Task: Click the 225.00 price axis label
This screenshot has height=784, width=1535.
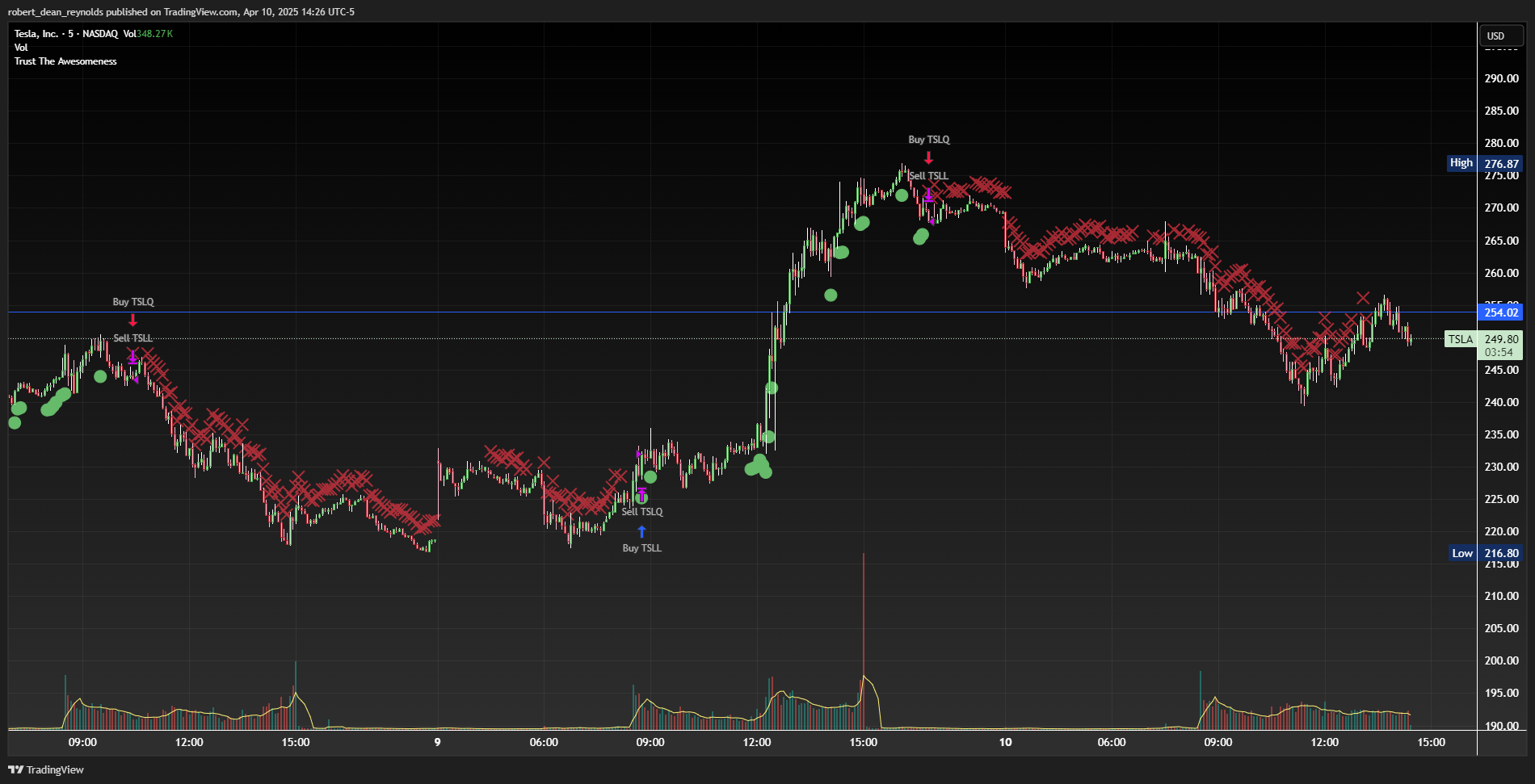Action: 1502,499
